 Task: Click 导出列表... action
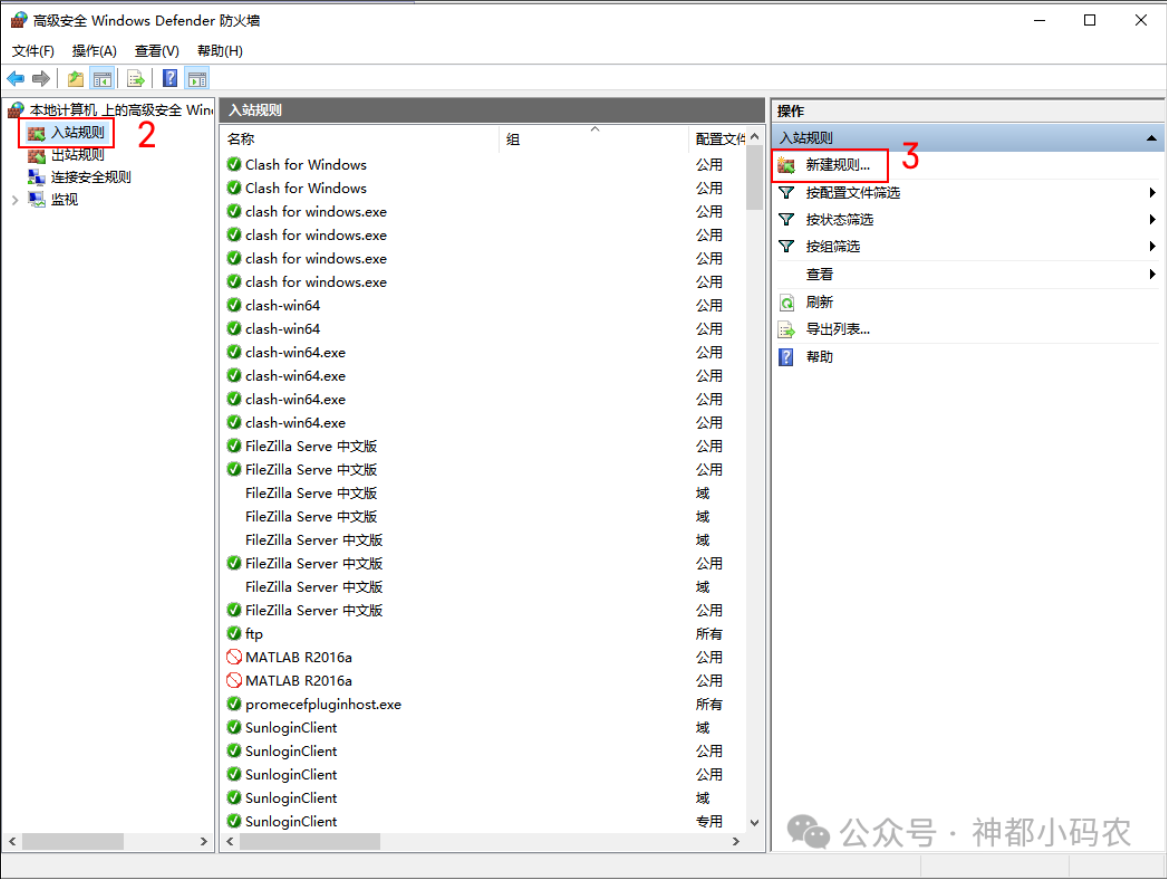pos(837,329)
